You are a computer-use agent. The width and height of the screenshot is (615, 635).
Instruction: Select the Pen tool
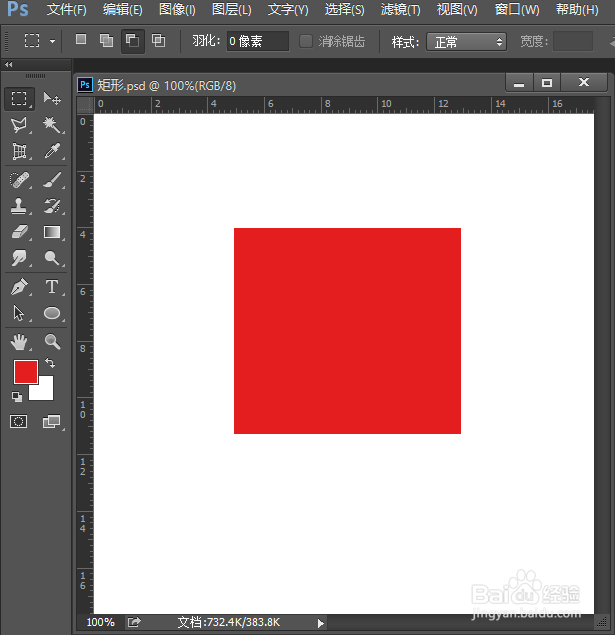pos(19,287)
